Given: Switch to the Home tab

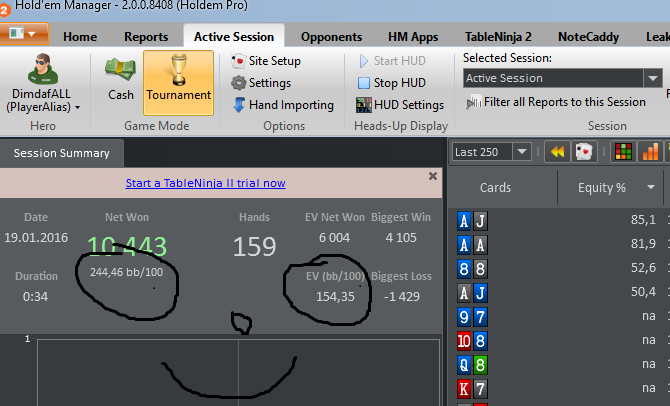Looking at the screenshot, I should pos(80,37).
